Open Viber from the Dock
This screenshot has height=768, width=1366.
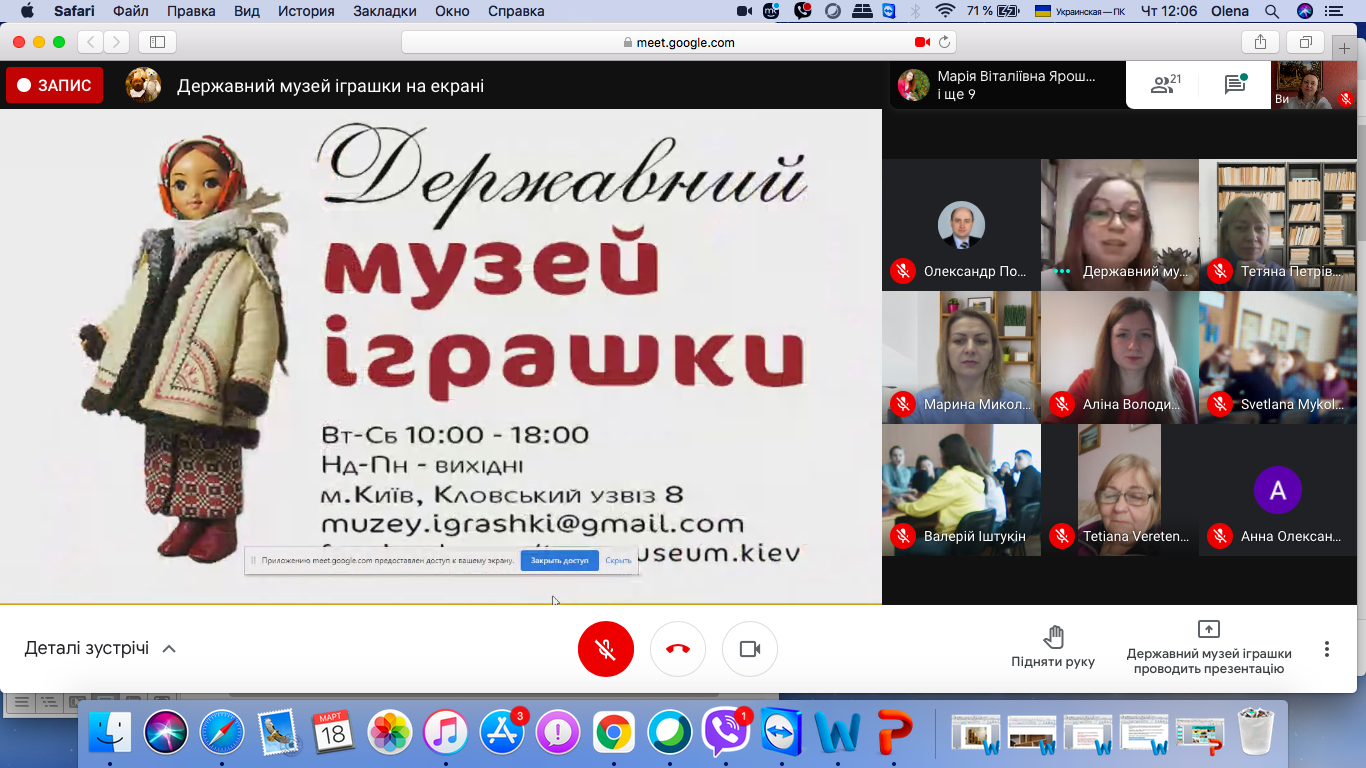725,733
